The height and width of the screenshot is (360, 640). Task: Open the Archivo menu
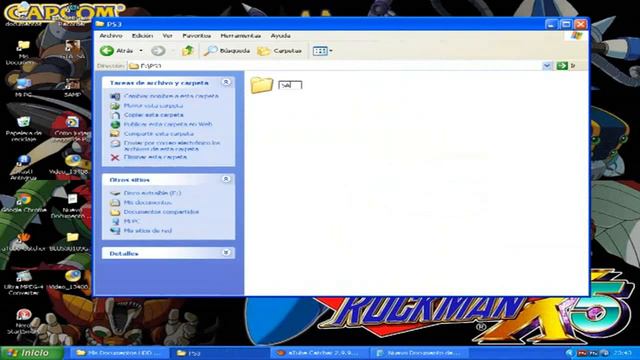click(111, 36)
